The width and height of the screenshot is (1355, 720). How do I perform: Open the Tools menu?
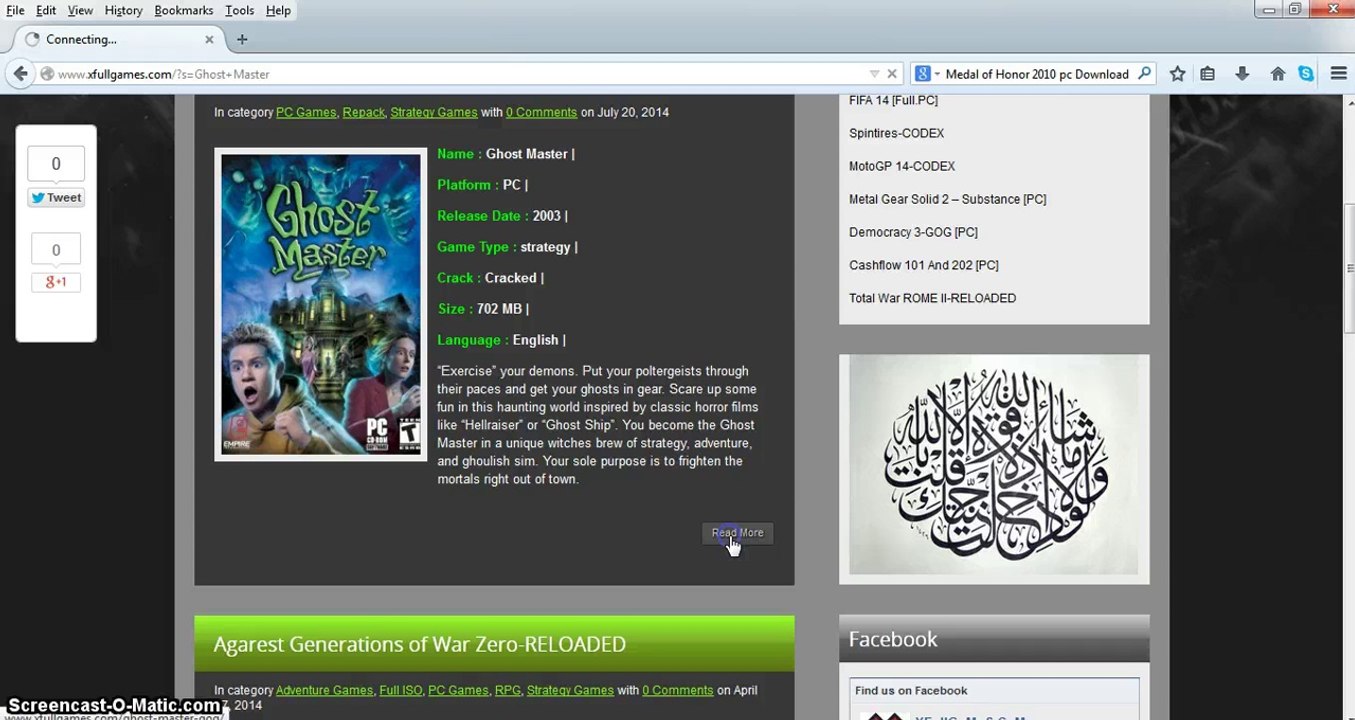(x=239, y=10)
